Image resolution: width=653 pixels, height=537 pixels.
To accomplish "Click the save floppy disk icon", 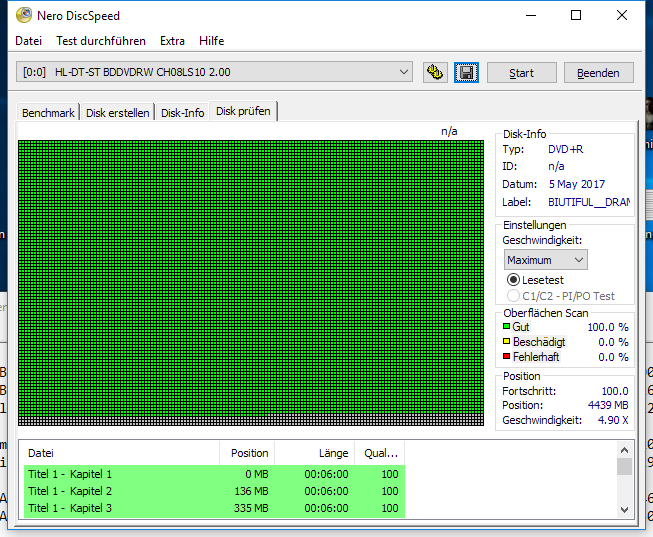I will pyautogui.click(x=466, y=72).
